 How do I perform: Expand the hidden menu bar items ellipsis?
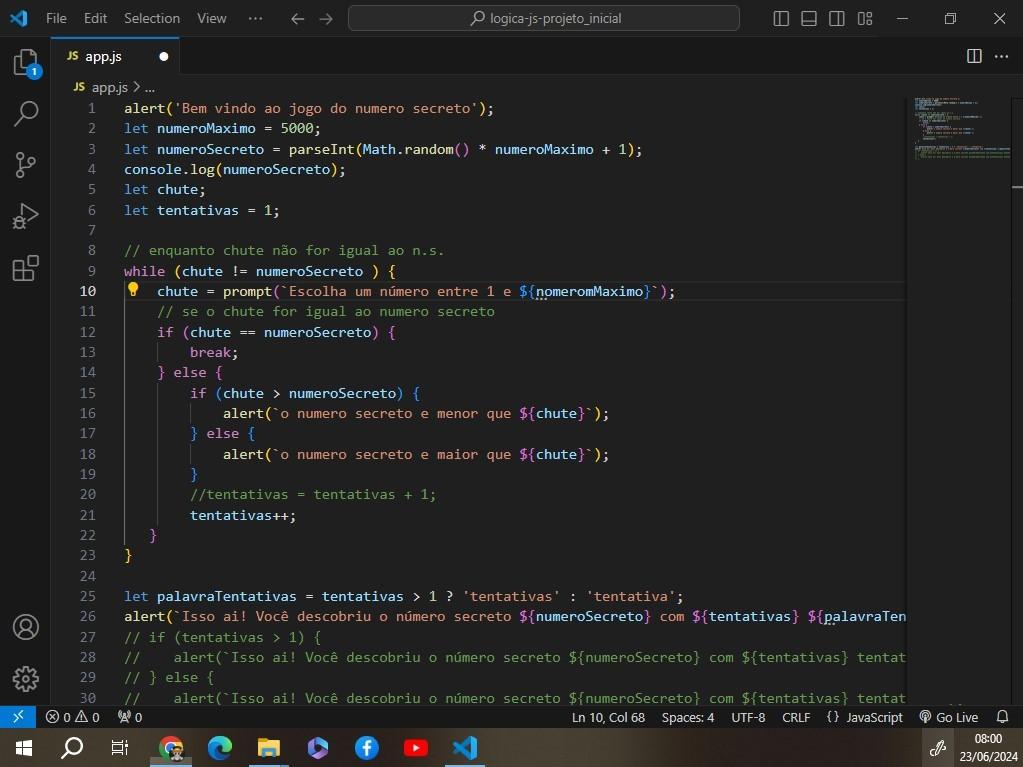click(255, 18)
